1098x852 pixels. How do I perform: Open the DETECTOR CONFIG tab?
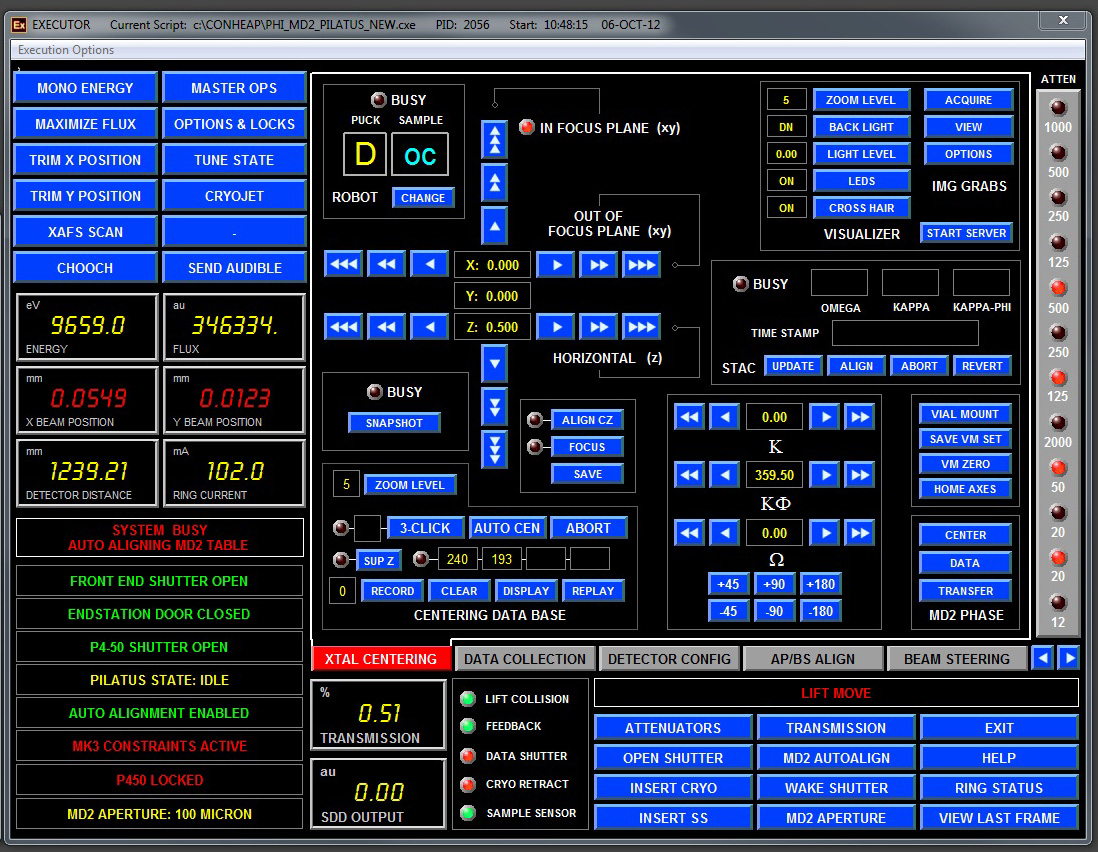[670, 659]
